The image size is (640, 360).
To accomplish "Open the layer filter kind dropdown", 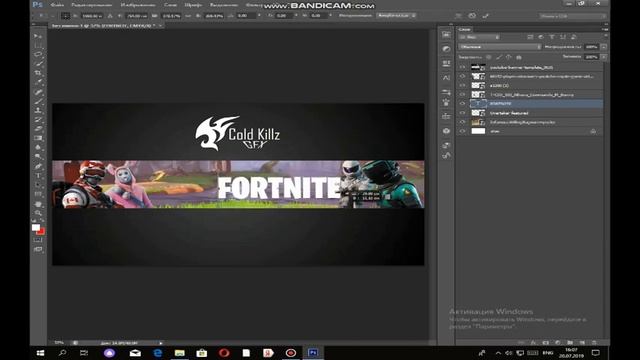I will click(x=479, y=37).
